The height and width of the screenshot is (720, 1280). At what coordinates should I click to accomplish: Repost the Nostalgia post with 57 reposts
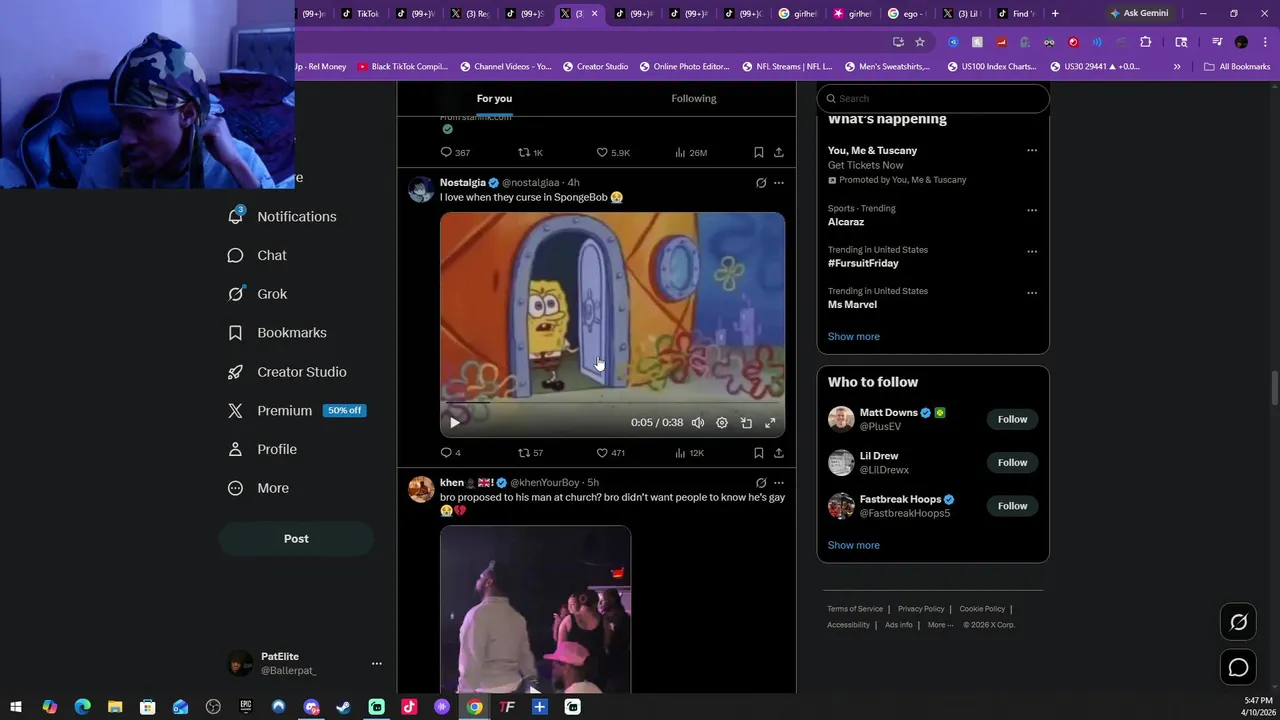(x=530, y=453)
